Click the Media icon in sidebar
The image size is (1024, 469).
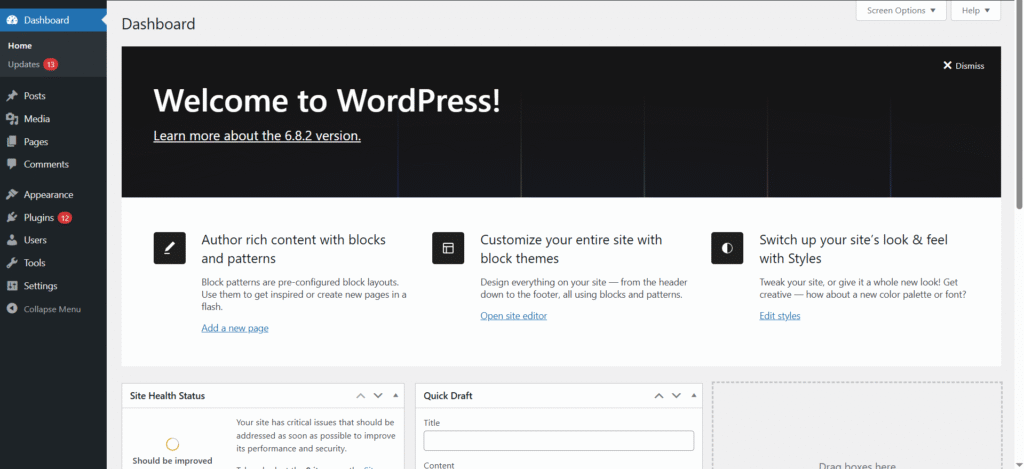[x=12, y=119]
